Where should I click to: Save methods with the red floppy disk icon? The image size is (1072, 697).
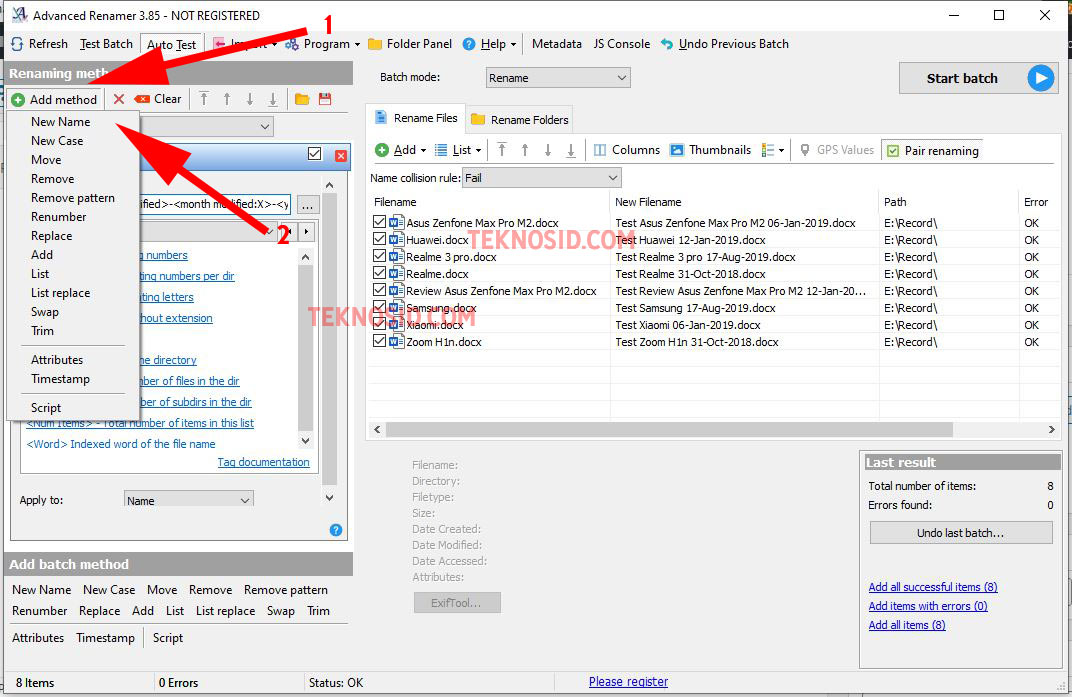pos(325,99)
